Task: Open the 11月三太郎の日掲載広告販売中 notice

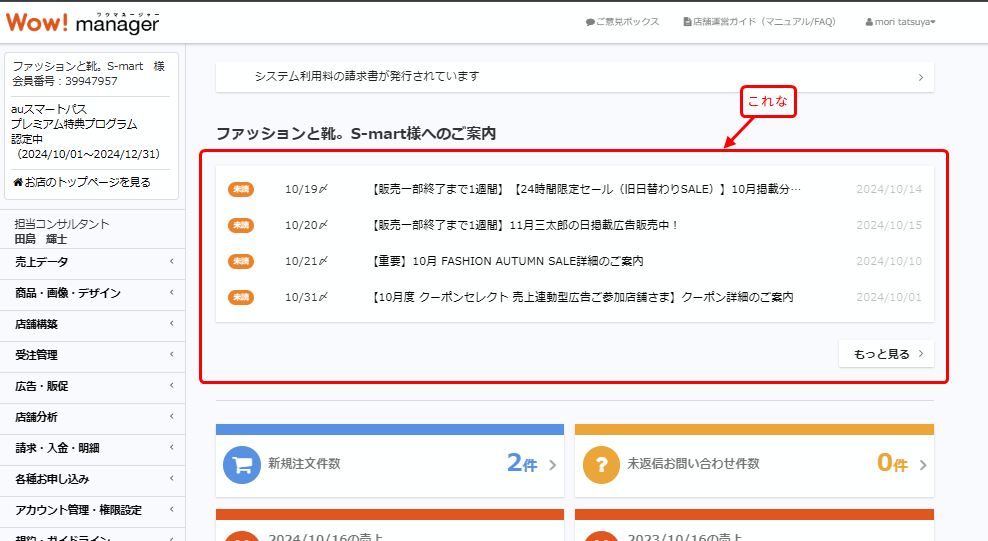Action: coord(525,225)
